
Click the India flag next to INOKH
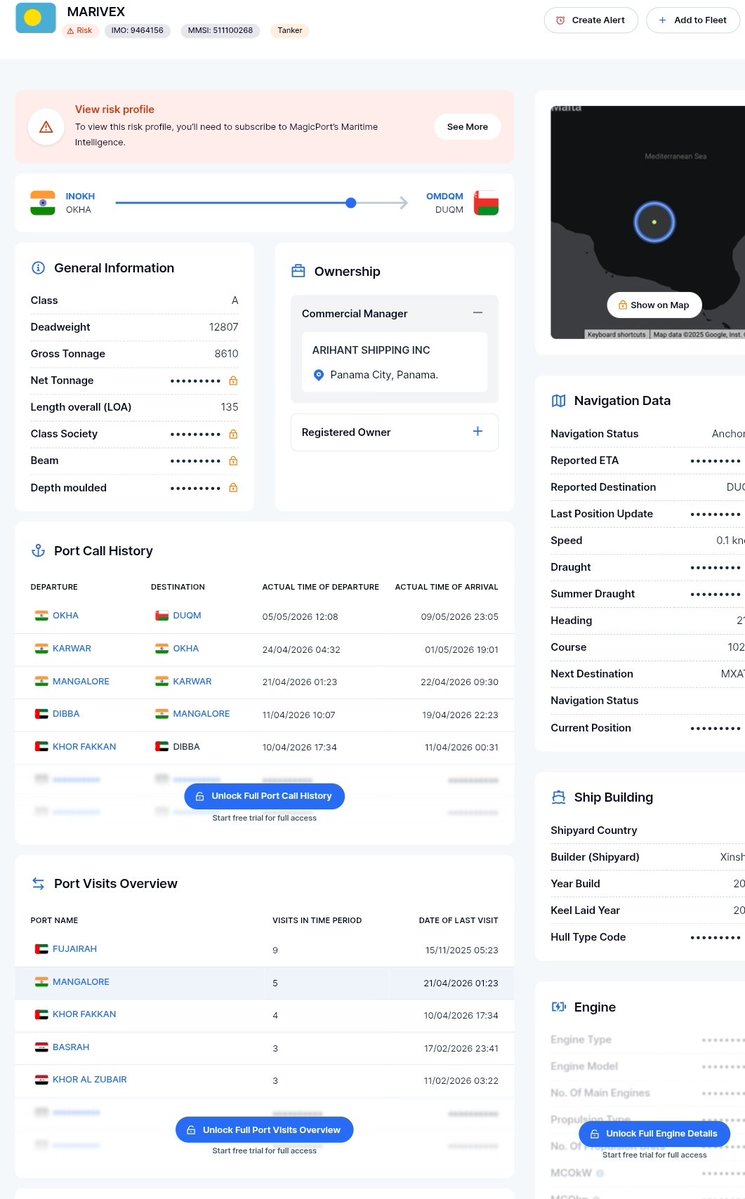[43, 203]
